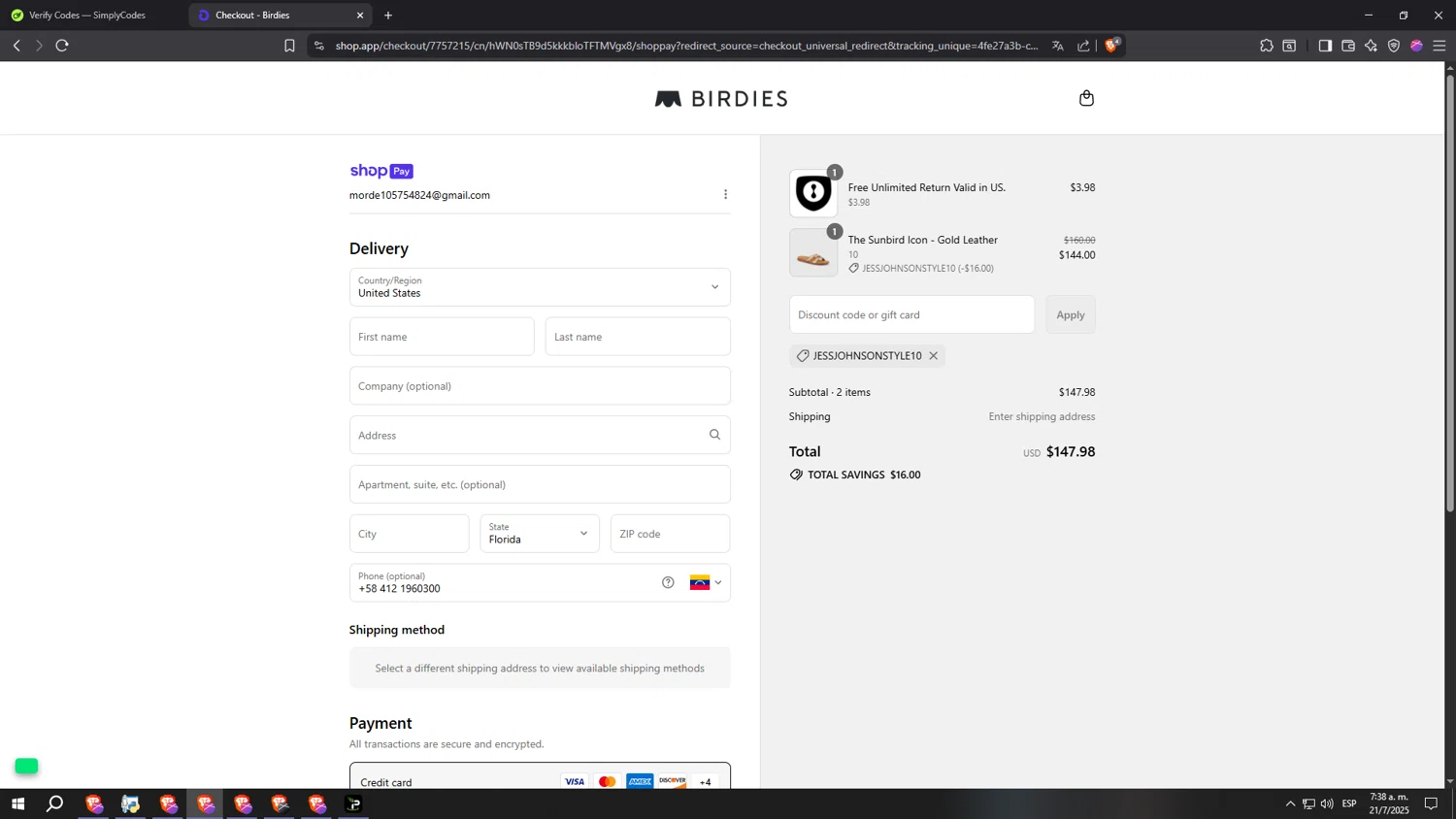Screen dimensions: 1456x819
Task: Click the City field
Action: click(410, 534)
